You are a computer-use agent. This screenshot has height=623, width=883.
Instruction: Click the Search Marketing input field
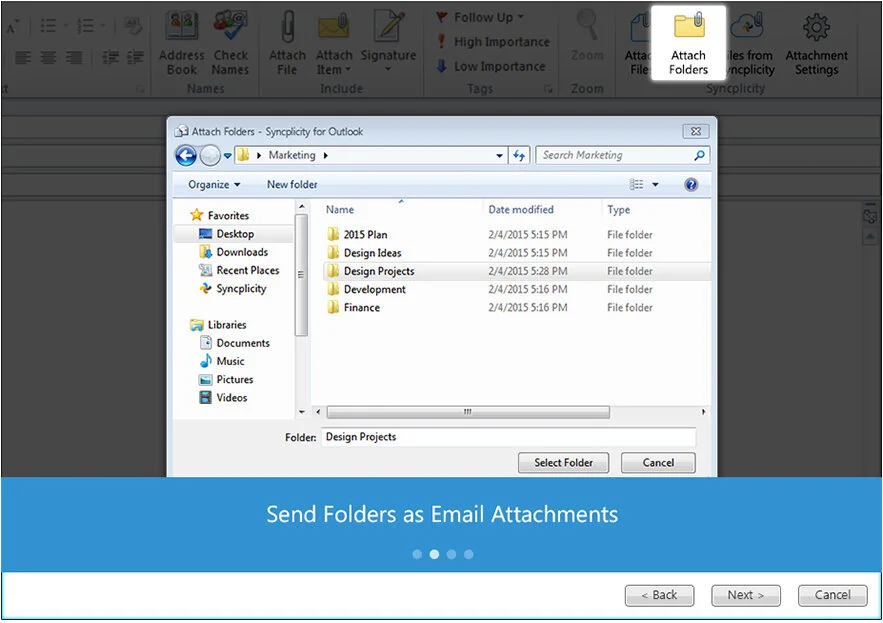tap(622, 155)
